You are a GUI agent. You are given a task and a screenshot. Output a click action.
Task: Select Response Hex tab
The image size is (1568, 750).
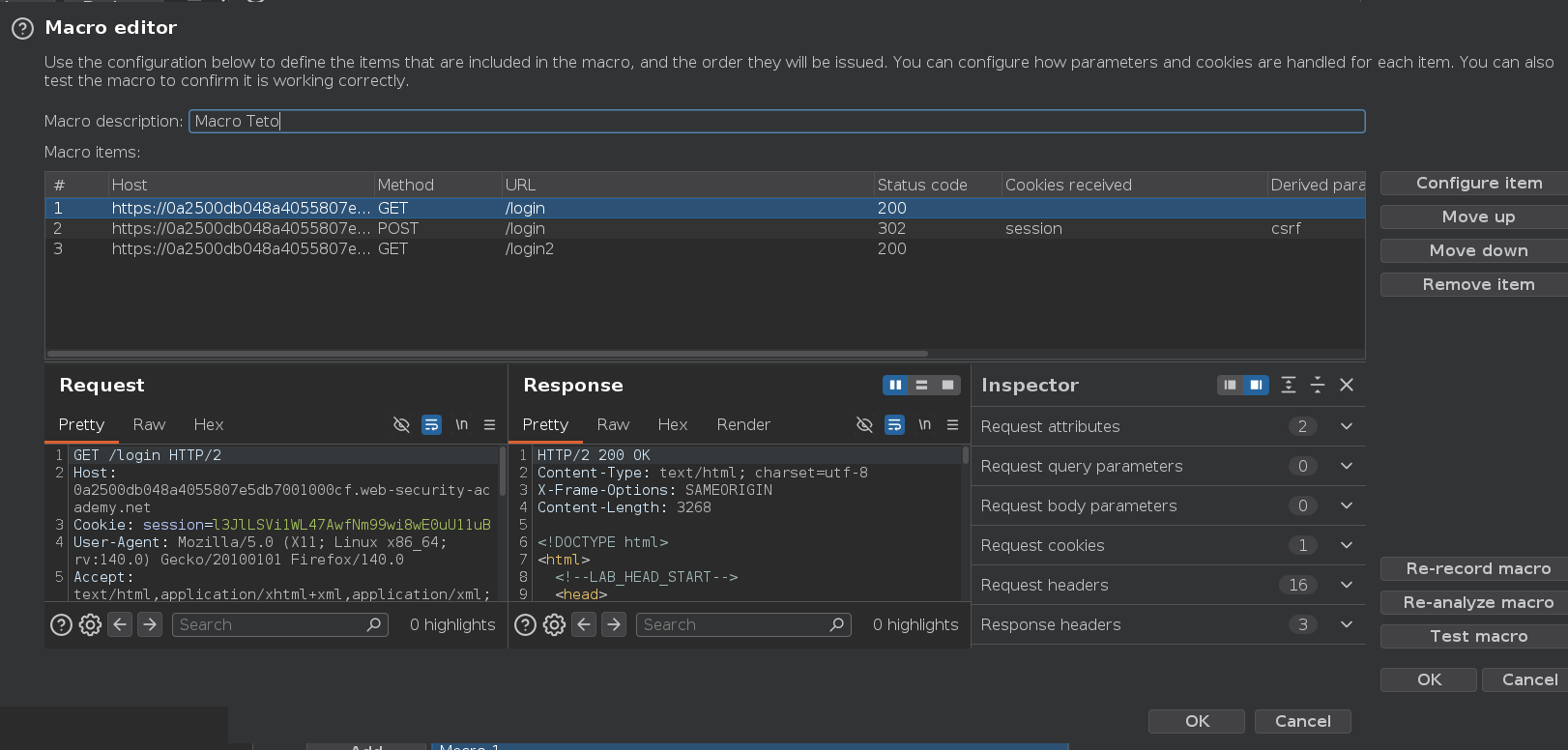pyautogui.click(x=673, y=424)
